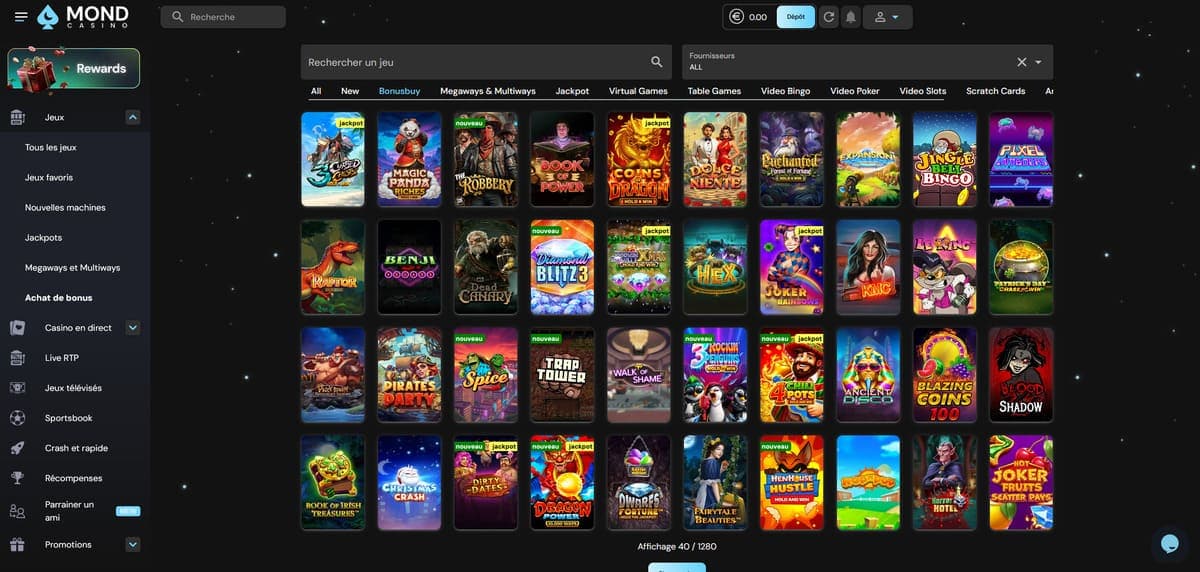Open the Dead Canary game
Image resolution: width=1200 pixels, height=572 pixels.
pos(485,267)
